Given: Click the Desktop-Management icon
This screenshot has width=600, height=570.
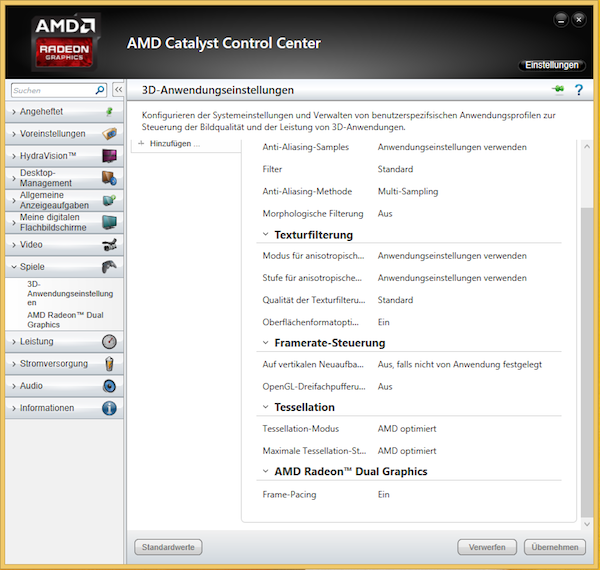Looking at the screenshot, I should (x=109, y=178).
